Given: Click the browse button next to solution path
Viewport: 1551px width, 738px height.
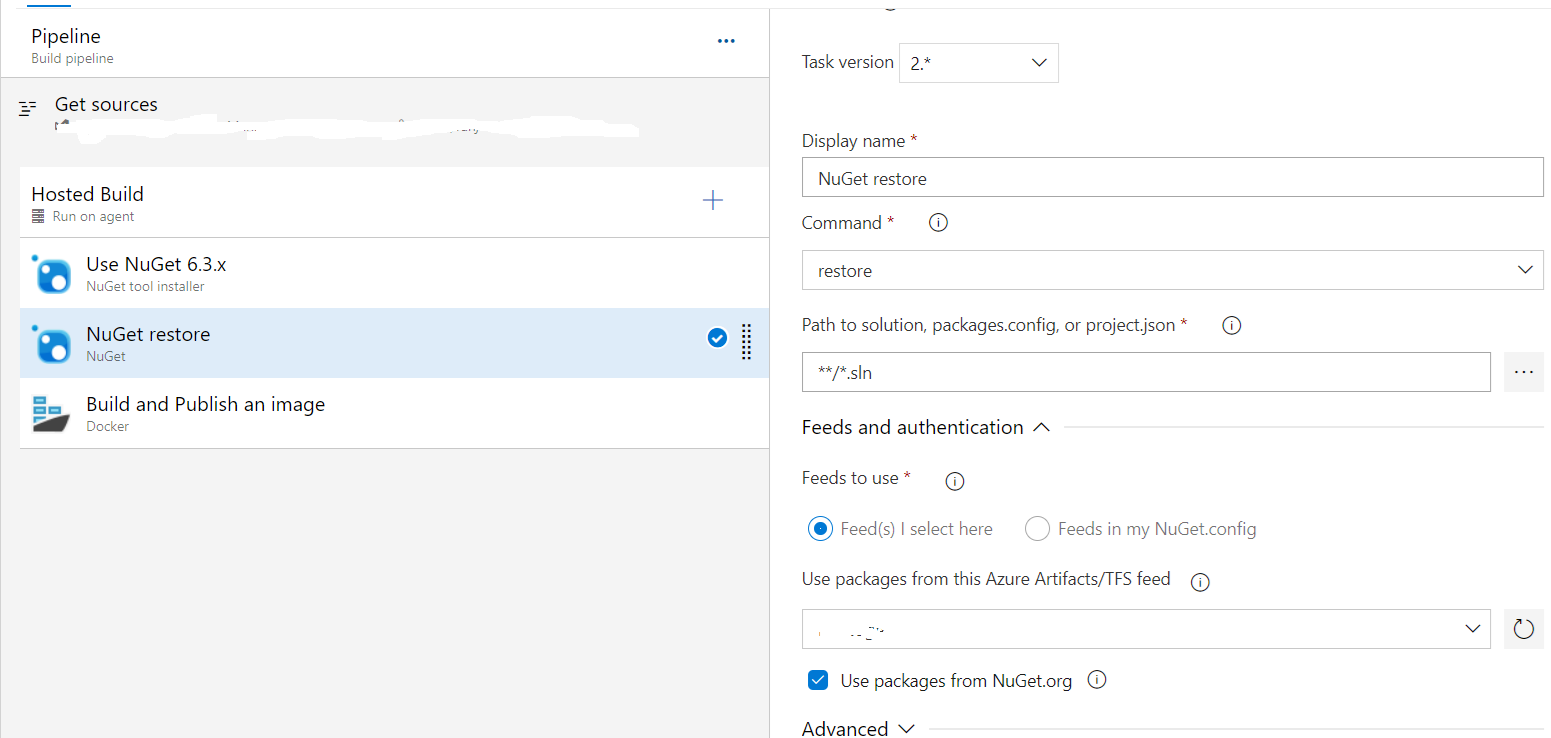Looking at the screenshot, I should coord(1523,371).
